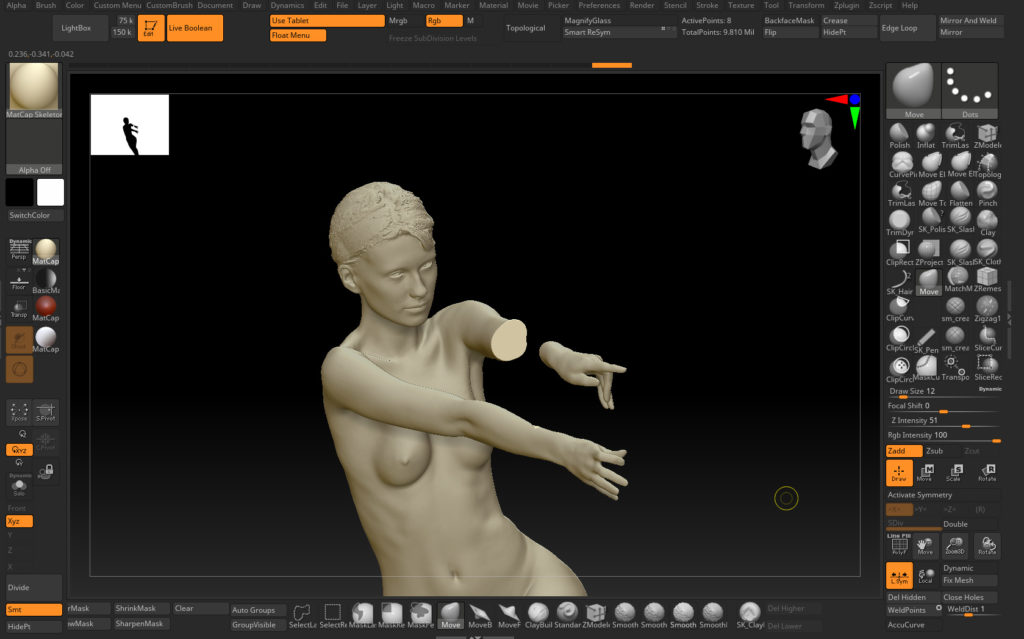This screenshot has width=1024, height=639.
Task: Activate the Rotate gizmo mode icon
Action: (x=987, y=471)
